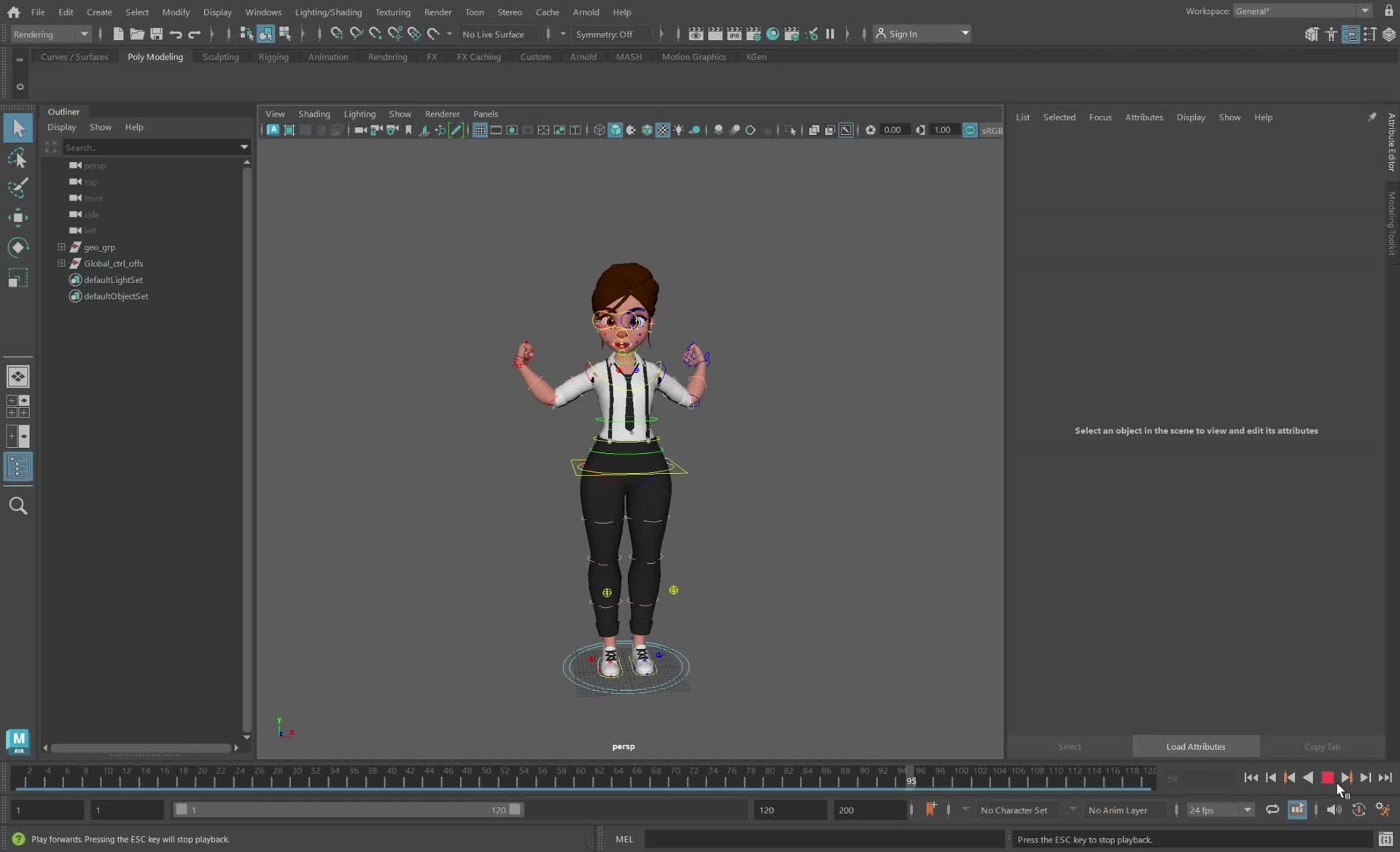Open the Render view icon in status line
This screenshot has width=1400, height=852.
pyautogui.click(x=696, y=34)
